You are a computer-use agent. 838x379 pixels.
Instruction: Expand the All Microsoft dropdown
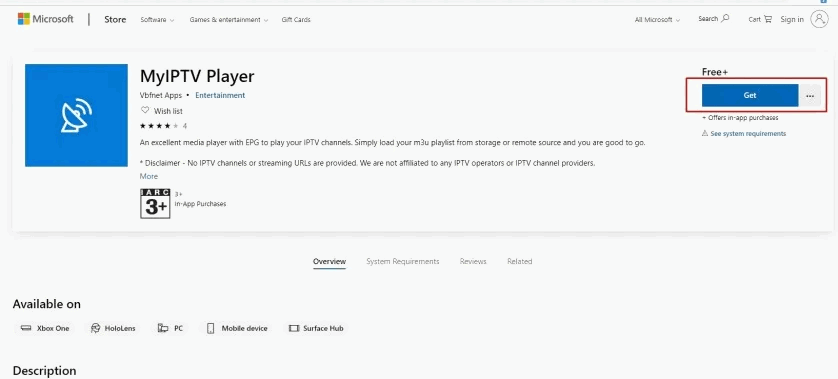tap(657, 20)
